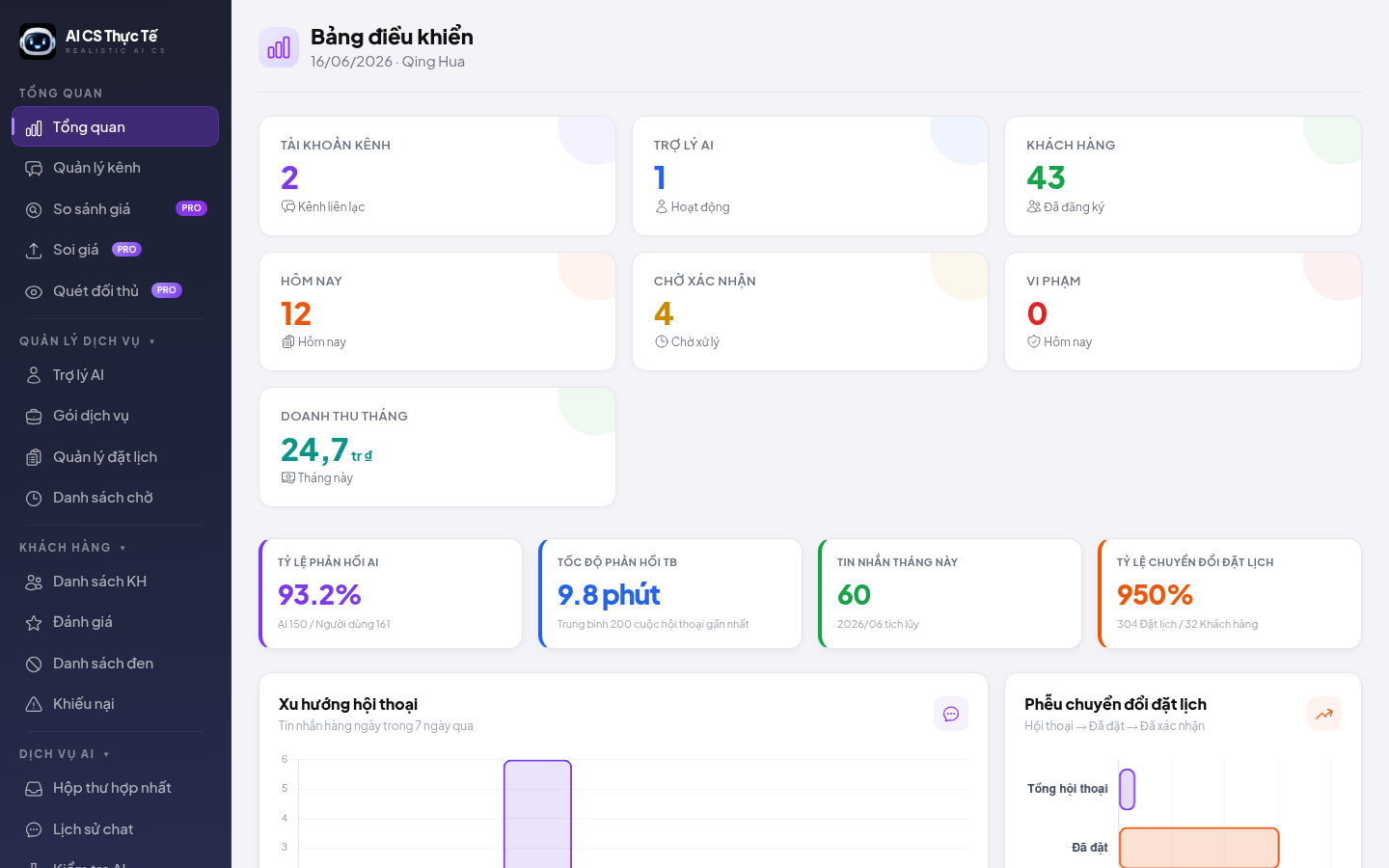Screen dimensions: 1389x868
Task: Select the Tổng quan menu item
Action: point(116,126)
